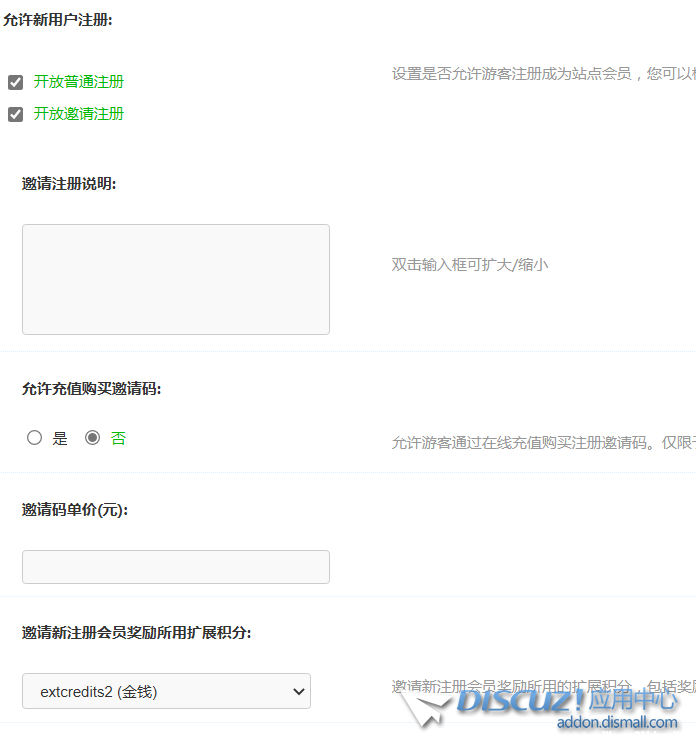The height and width of the screenshot is (748, 696).
Task: Click the arrow on the extcredits2 select box
Action: click(x=296, y=691)
